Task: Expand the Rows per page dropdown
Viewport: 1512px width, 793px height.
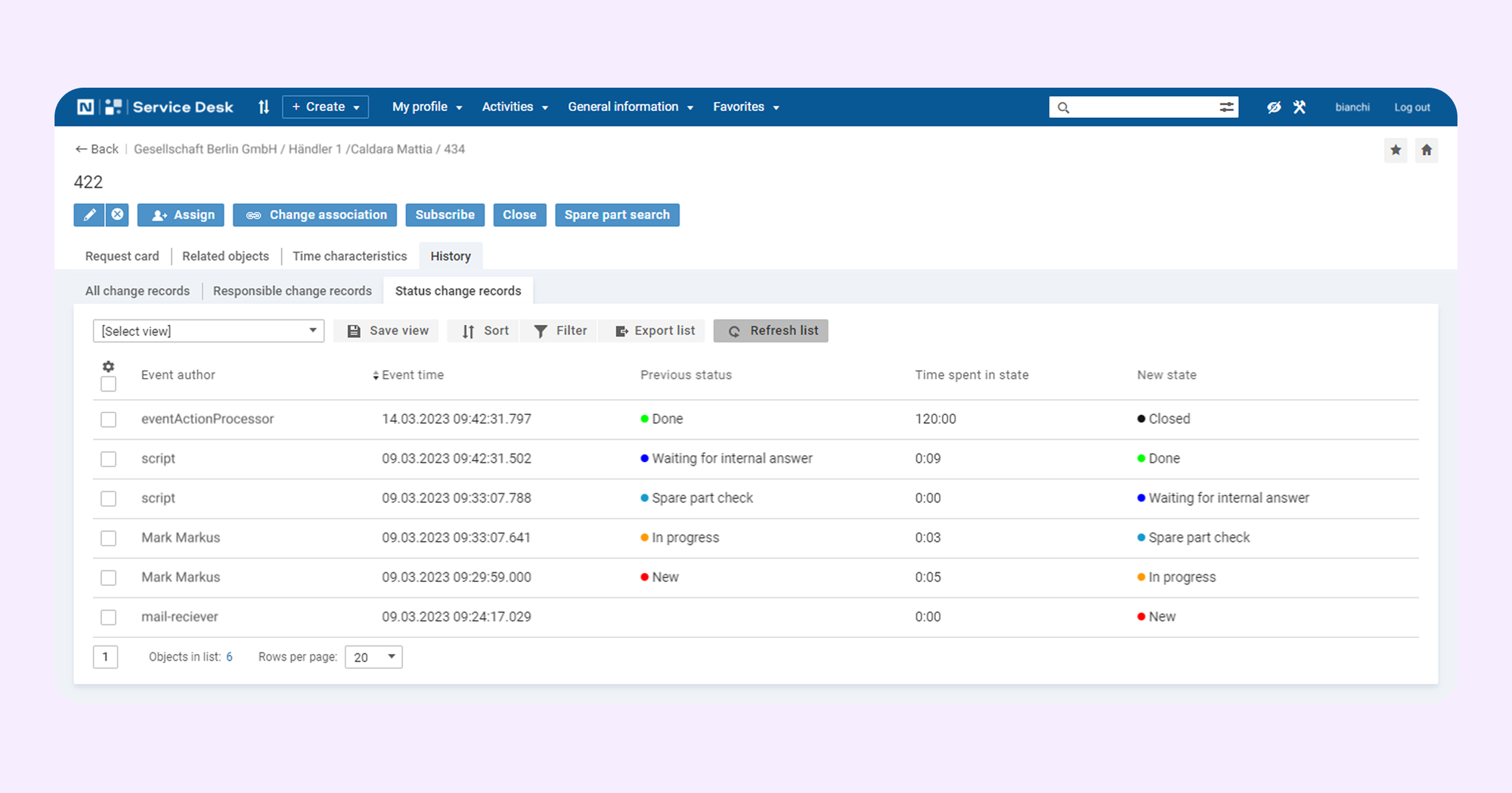Action: tap(373, 657)
